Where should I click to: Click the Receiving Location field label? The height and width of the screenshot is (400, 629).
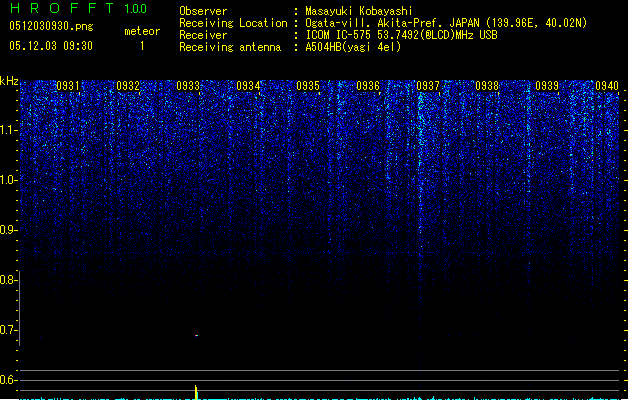[x=233, y=23]
